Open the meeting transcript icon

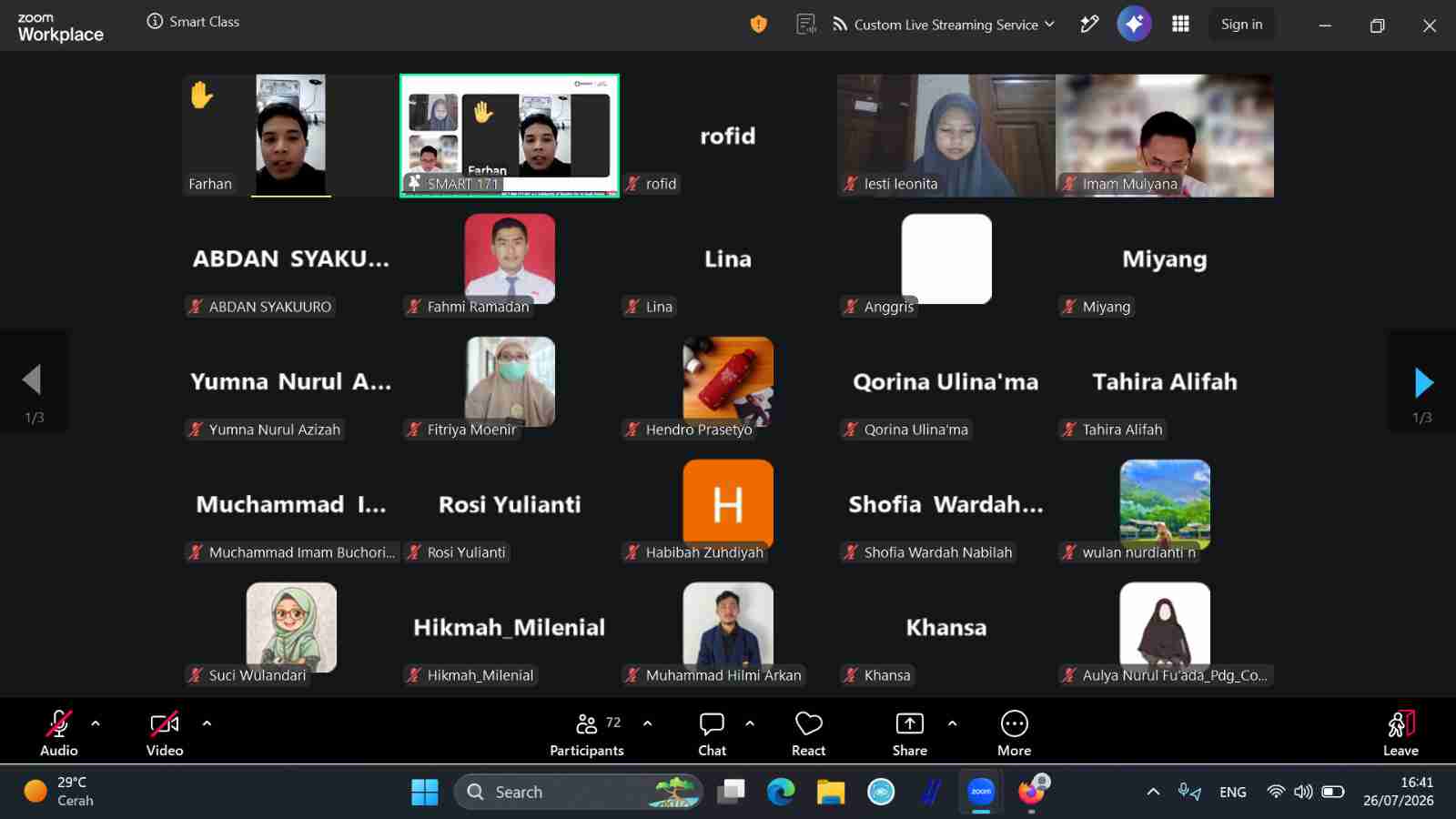[805, 25]
